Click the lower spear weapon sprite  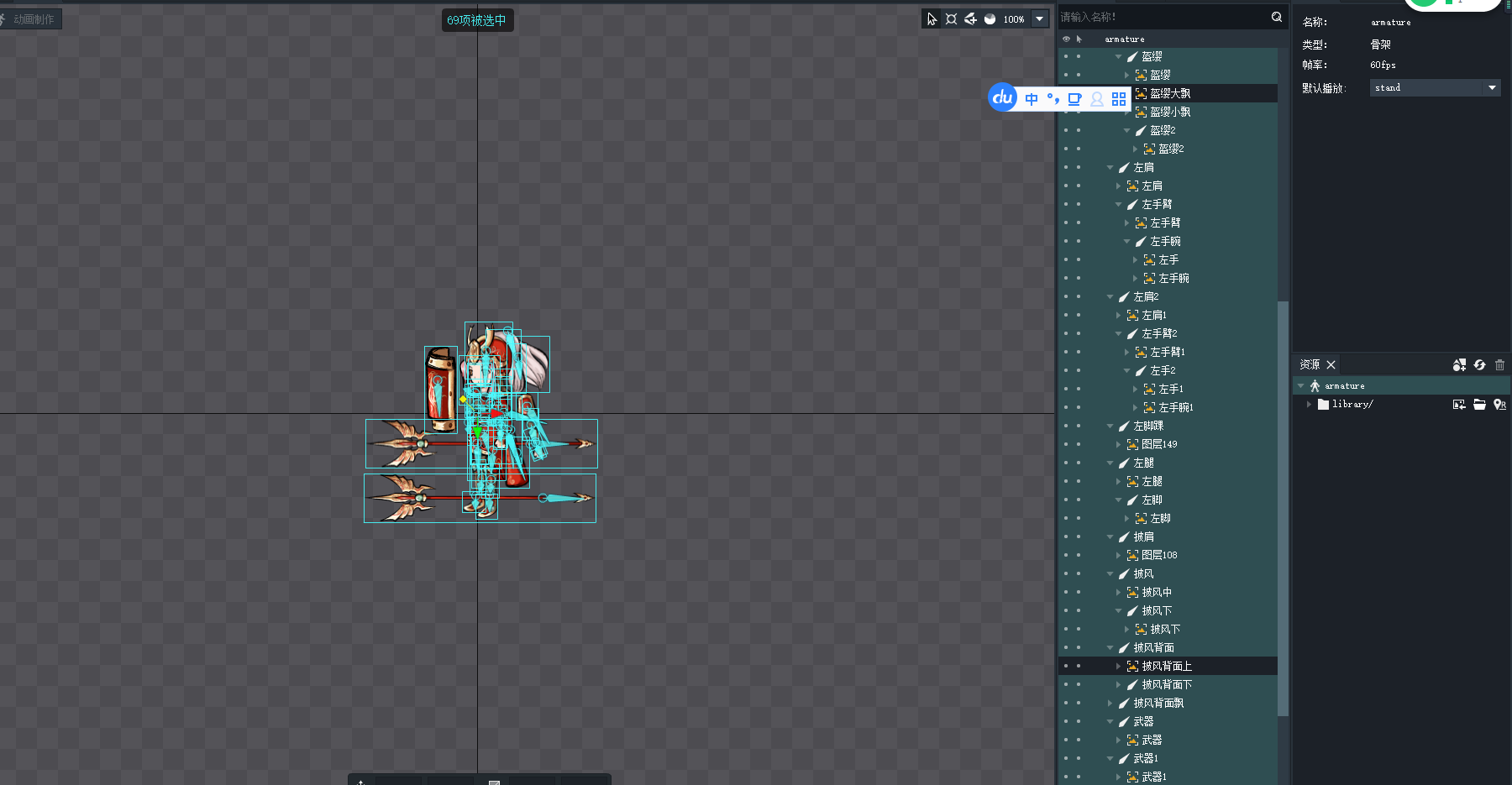480,498
